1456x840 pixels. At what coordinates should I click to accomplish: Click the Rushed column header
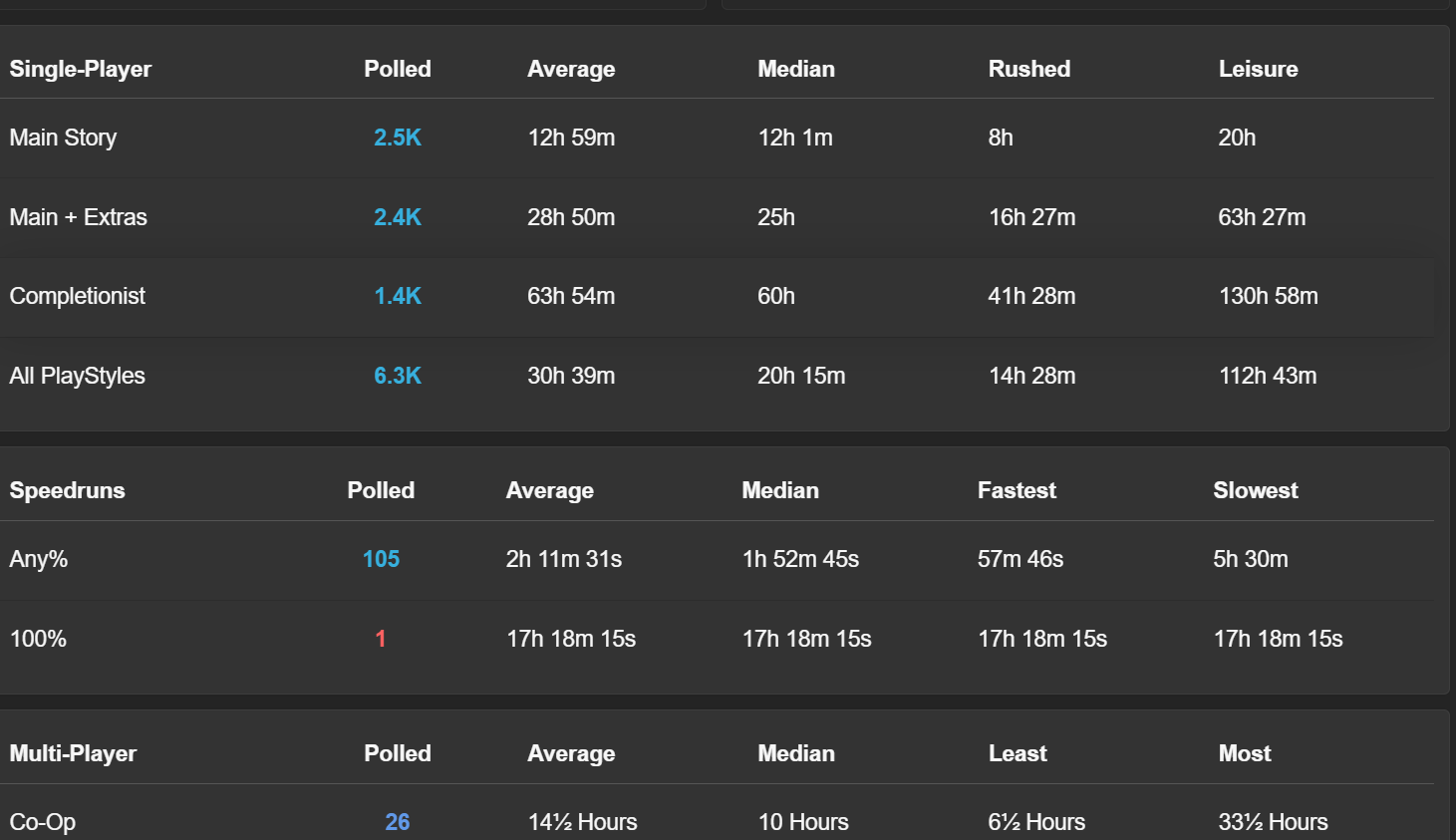coord(1028,69)
